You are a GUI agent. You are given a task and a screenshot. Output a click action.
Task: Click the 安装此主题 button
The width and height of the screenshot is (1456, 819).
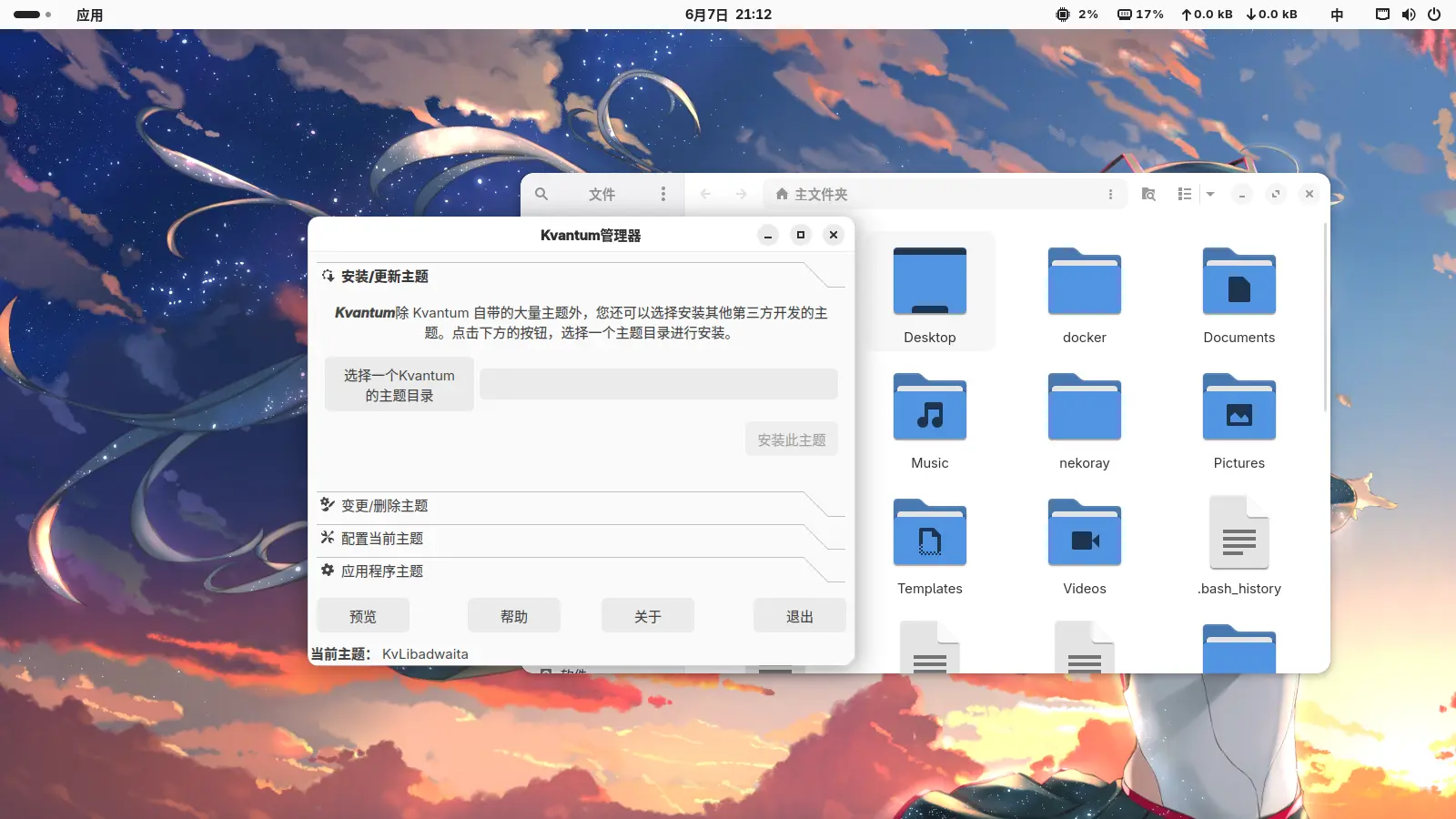(x=792, y=440)
